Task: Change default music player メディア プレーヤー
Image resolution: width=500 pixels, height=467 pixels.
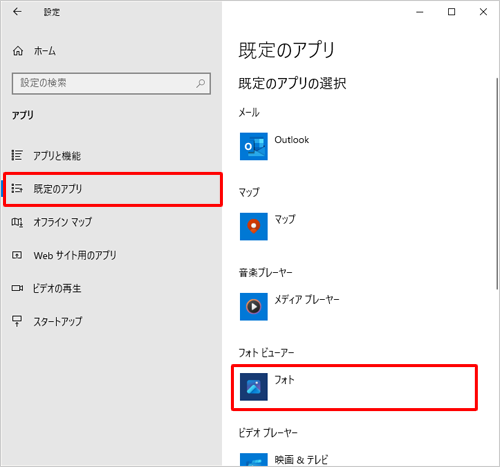Action: [307, 300]
